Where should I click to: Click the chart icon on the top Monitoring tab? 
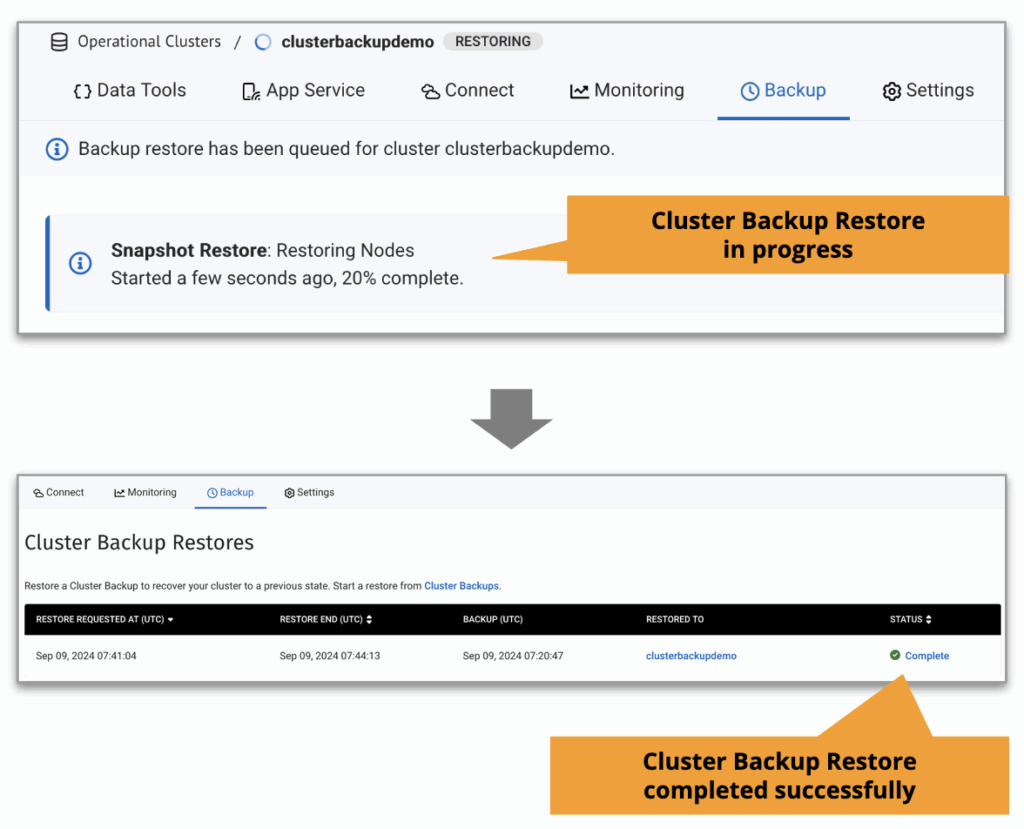(579, 91)
